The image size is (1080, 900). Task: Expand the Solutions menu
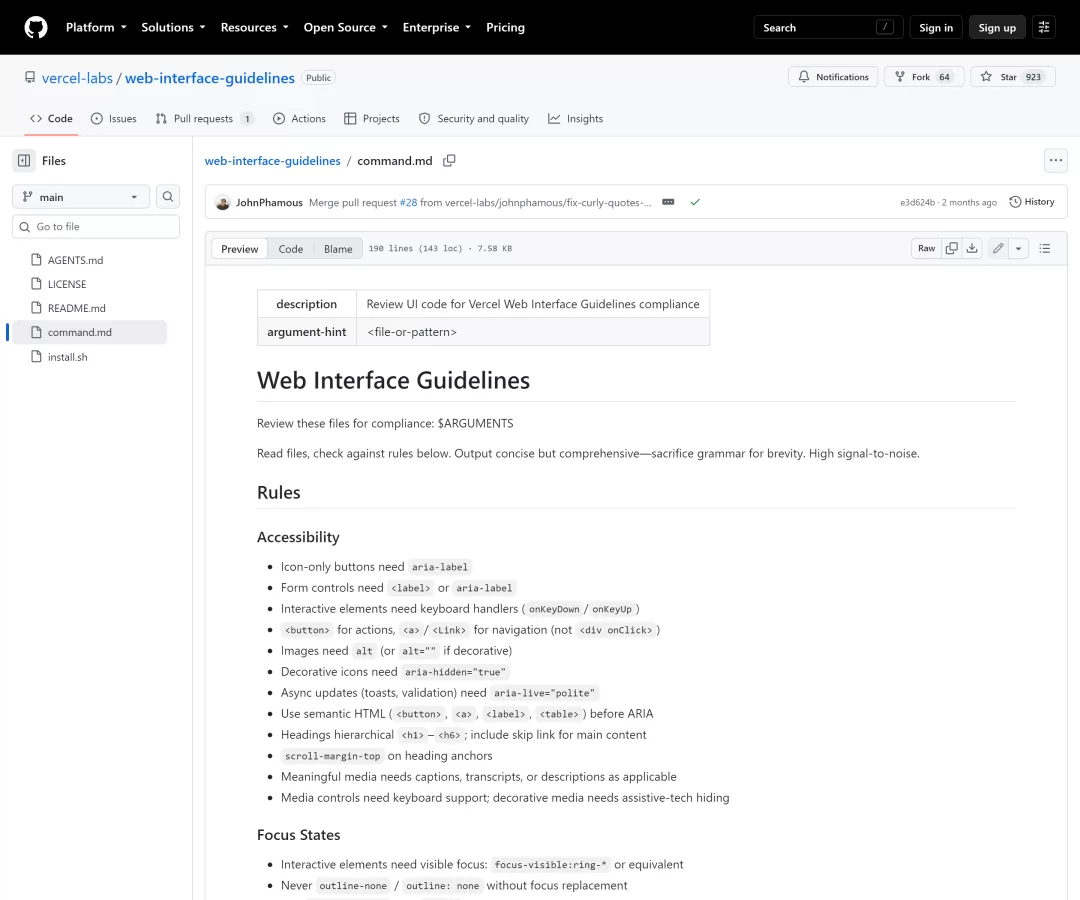[x=174, y=28]
